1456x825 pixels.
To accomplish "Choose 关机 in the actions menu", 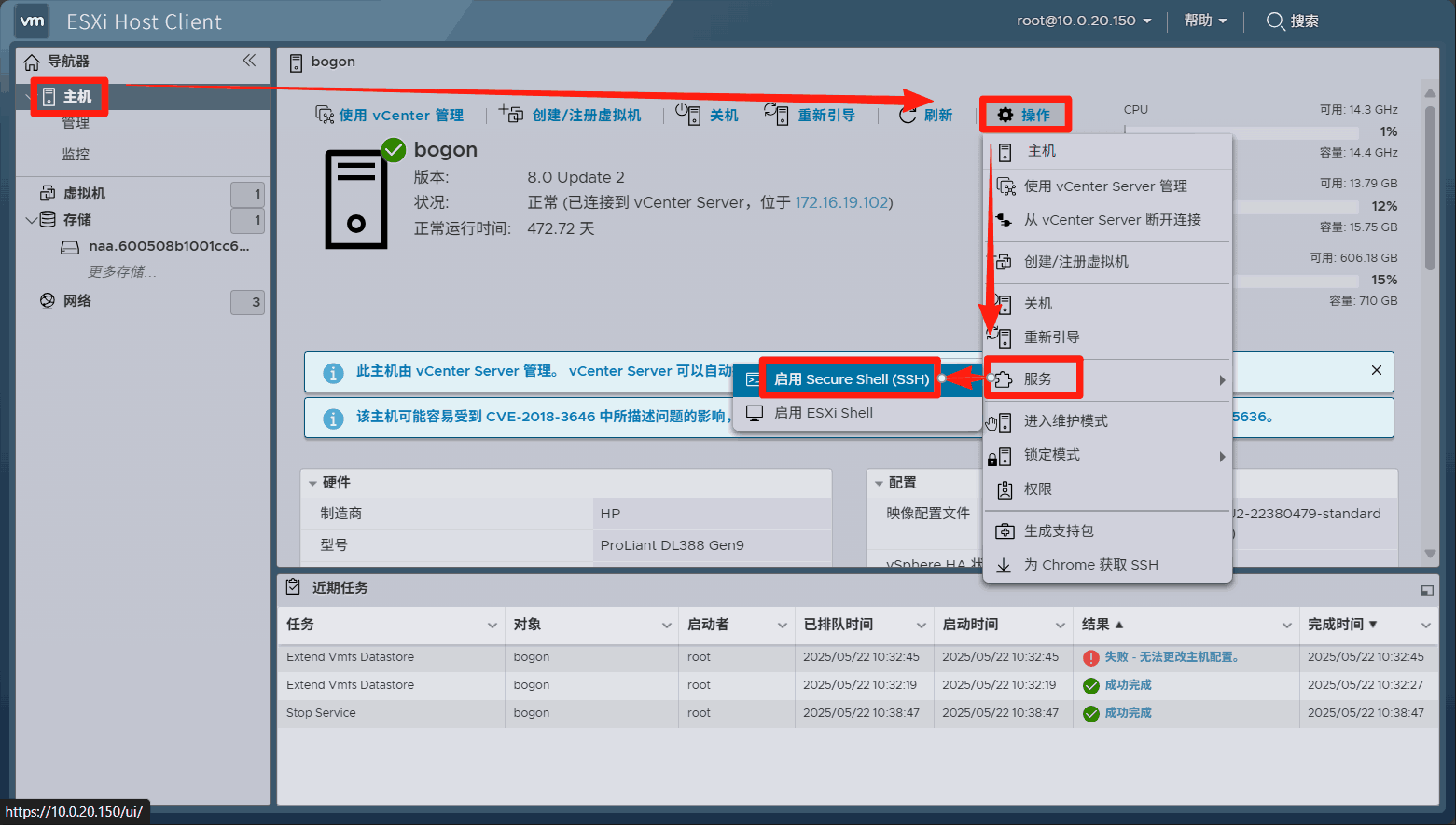I will 1108,304.
